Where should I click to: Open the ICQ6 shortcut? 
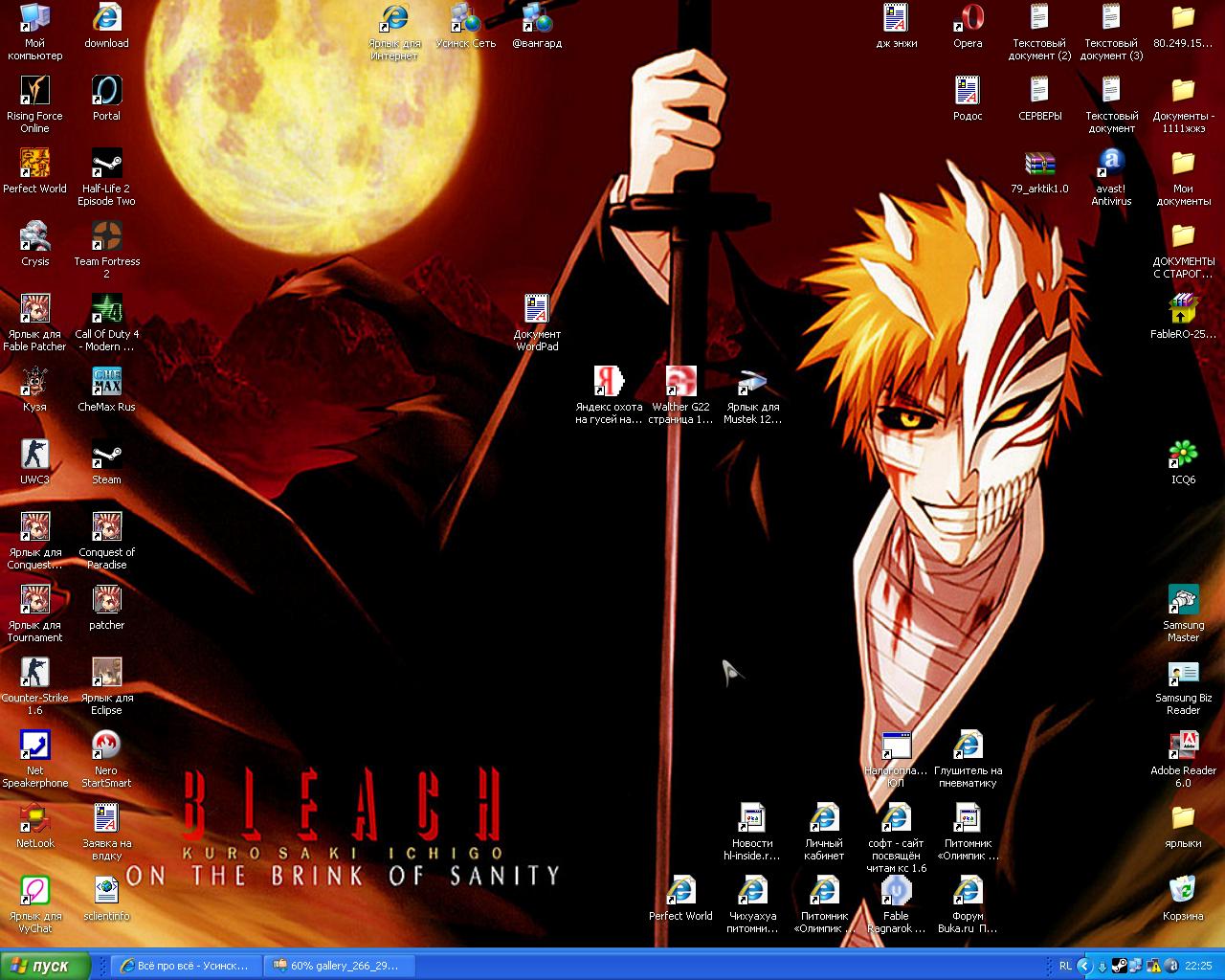click(x=1183, y=456)
